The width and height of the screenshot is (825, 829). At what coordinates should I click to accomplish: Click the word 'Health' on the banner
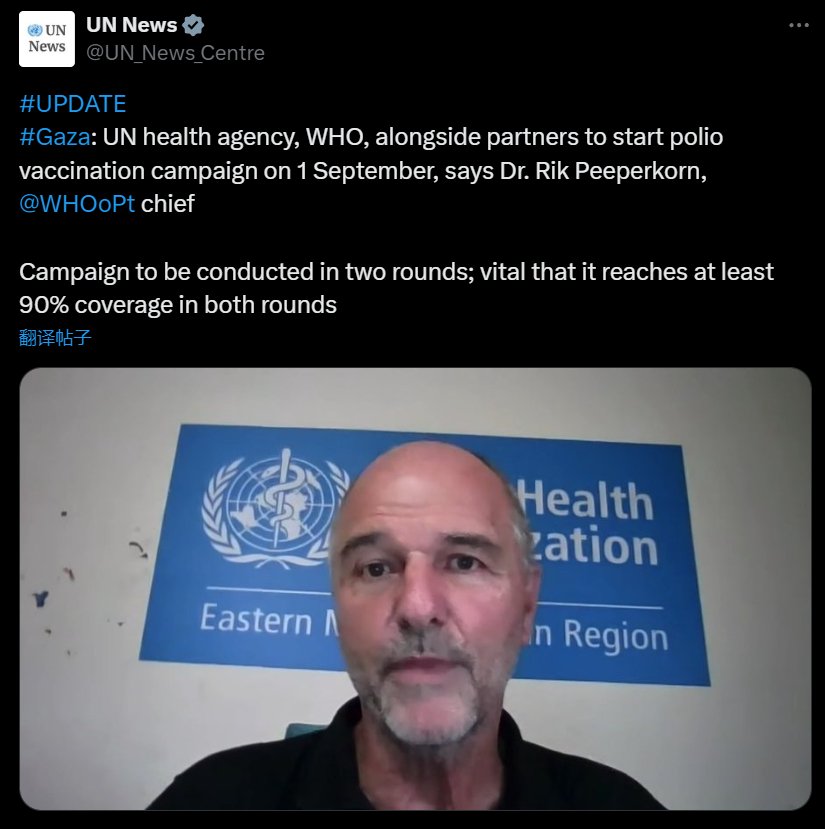[x=587, y=500]
